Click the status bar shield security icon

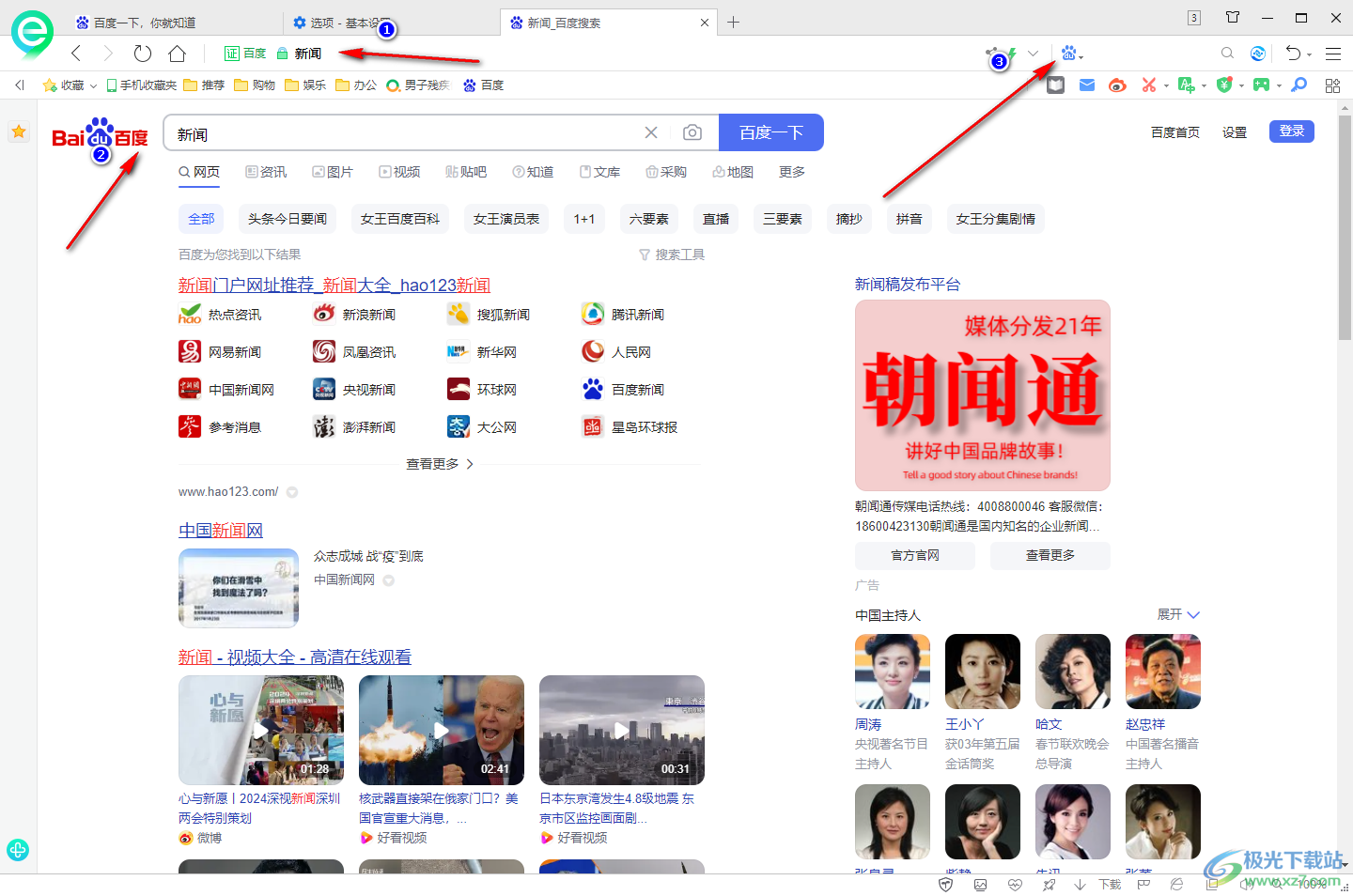[946, 885]
